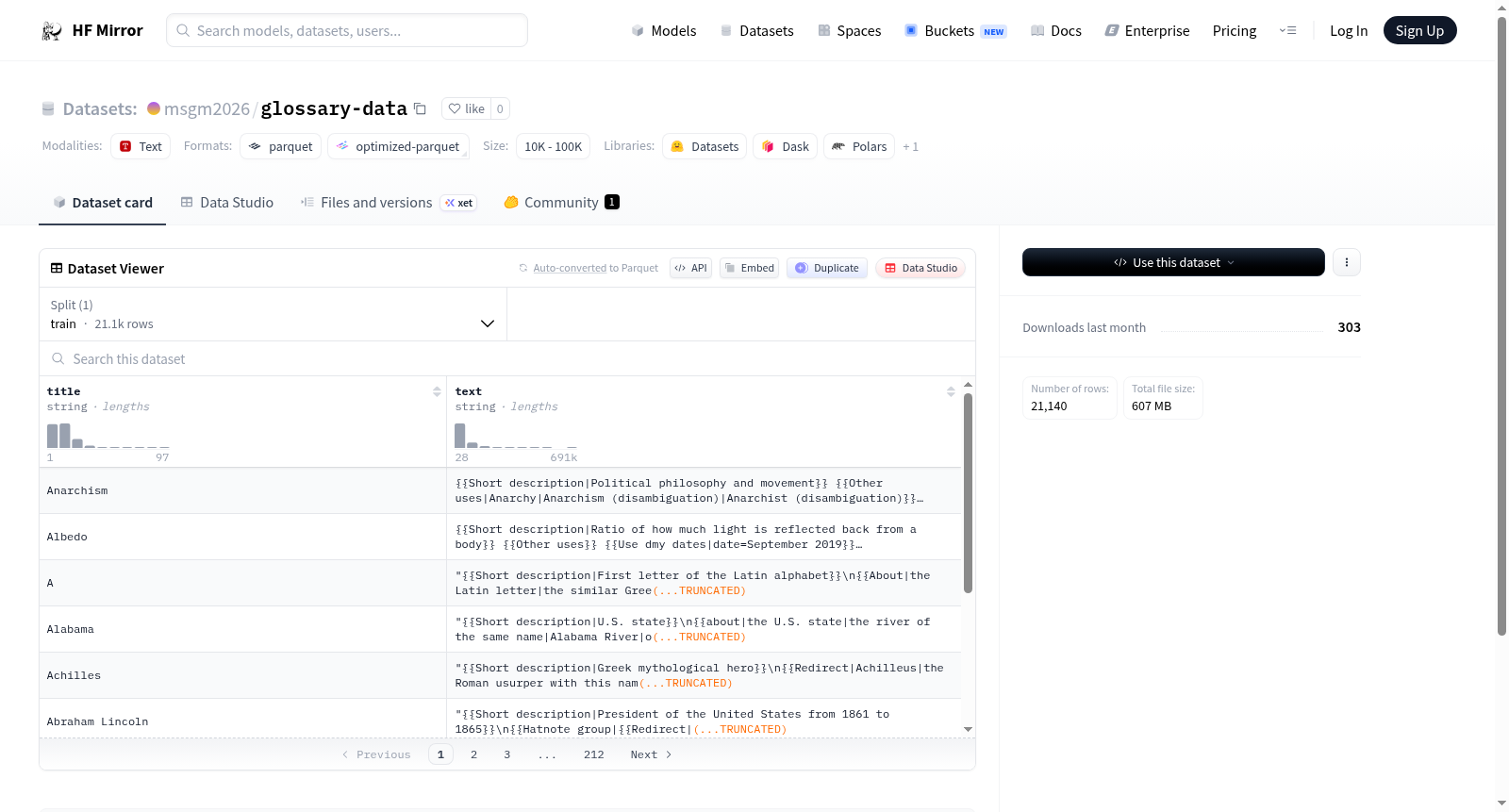Click the table scroll-up arrow
1509x812 pixels.
[x=968, y=385]
